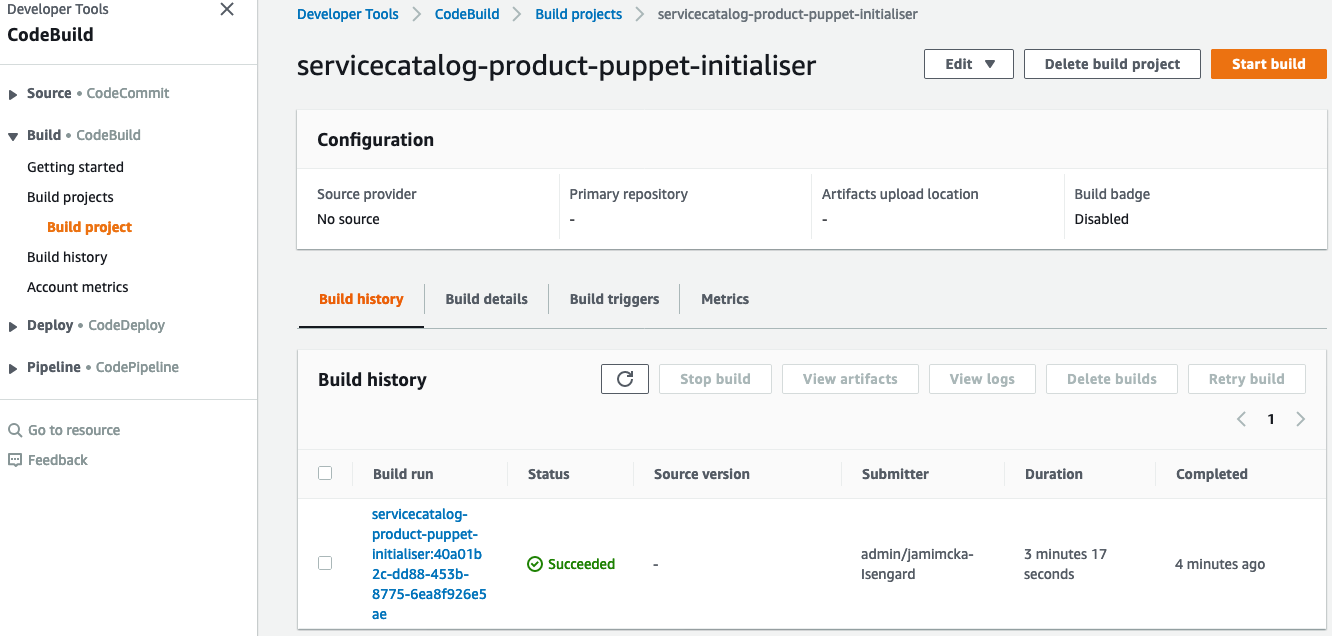This screenshot has height=636, width=1332.
Task: Collapse the Build CodeBuild section
Action: click(13, 136)
